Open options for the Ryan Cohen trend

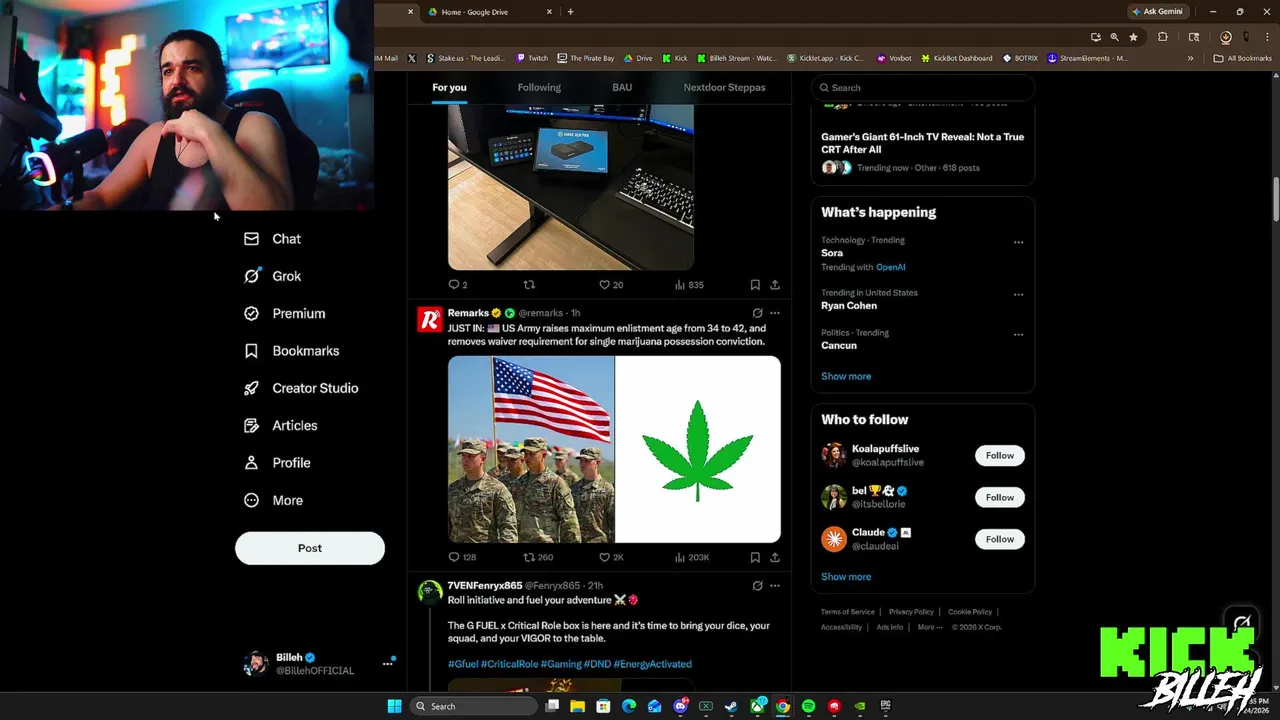pyautogui.click(x=1018, y=295)
